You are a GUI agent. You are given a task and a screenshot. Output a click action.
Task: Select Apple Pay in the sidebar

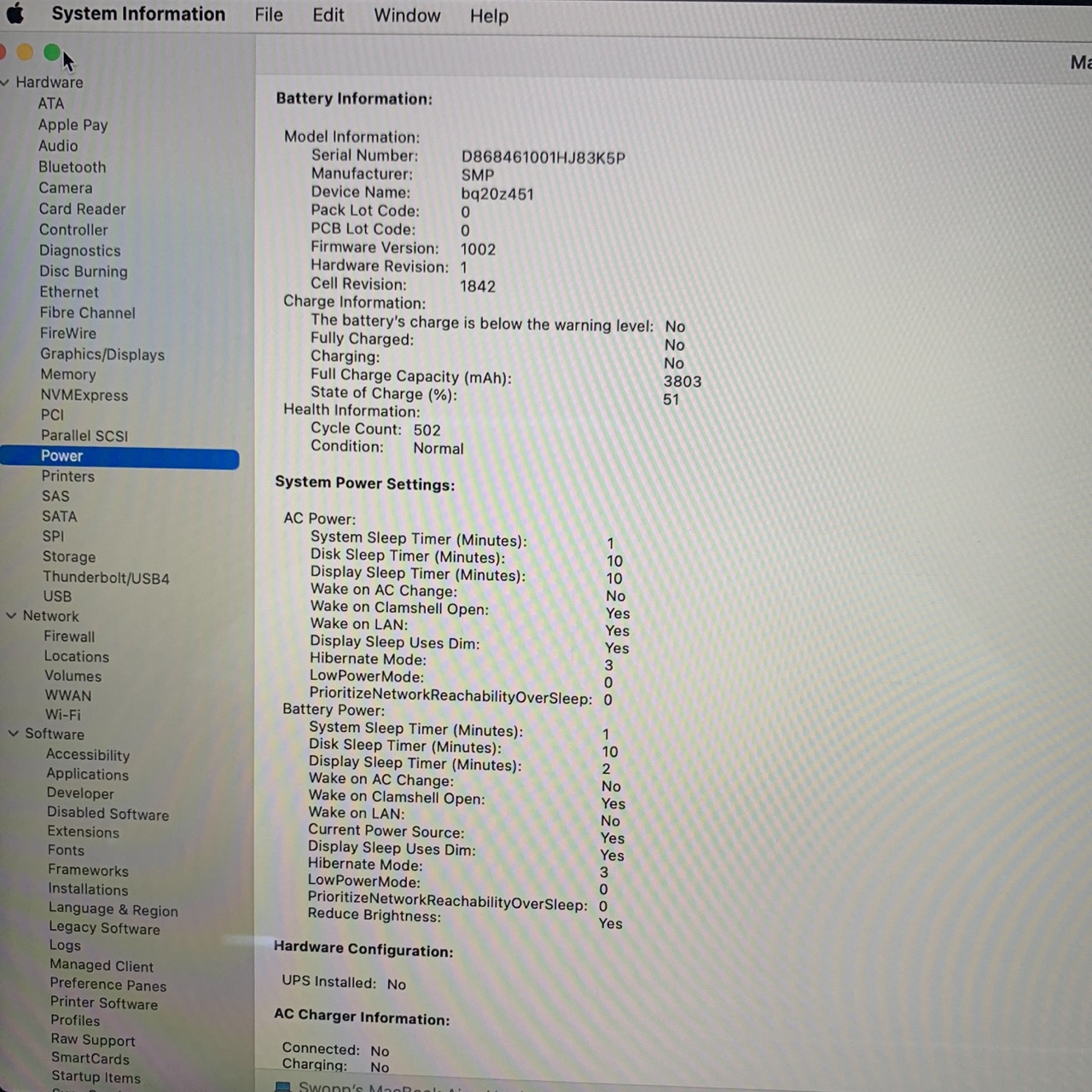click(x=73, y=125)
